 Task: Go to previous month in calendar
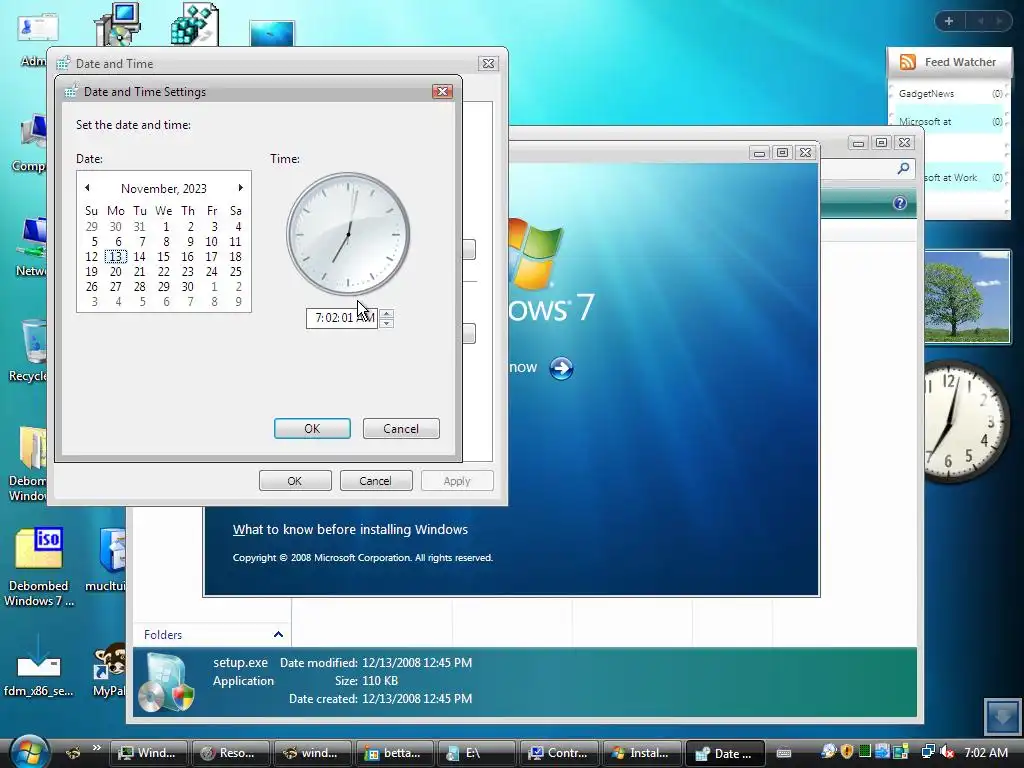click(87, 188)
